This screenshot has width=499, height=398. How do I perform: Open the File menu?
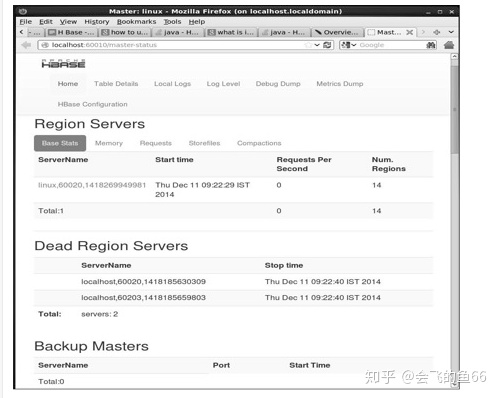click(26, 22)
